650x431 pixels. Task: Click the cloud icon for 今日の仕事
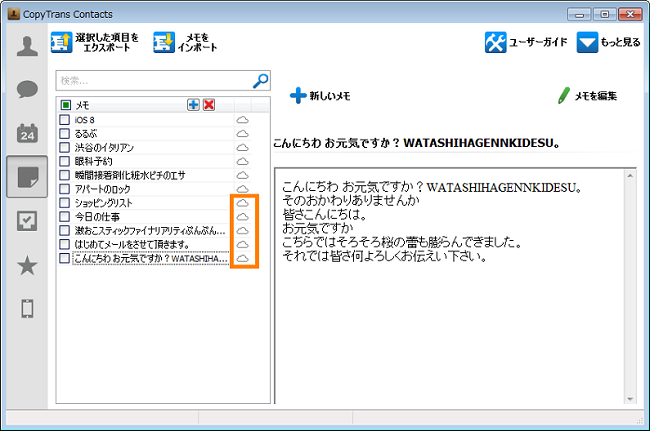coord(243,216)
